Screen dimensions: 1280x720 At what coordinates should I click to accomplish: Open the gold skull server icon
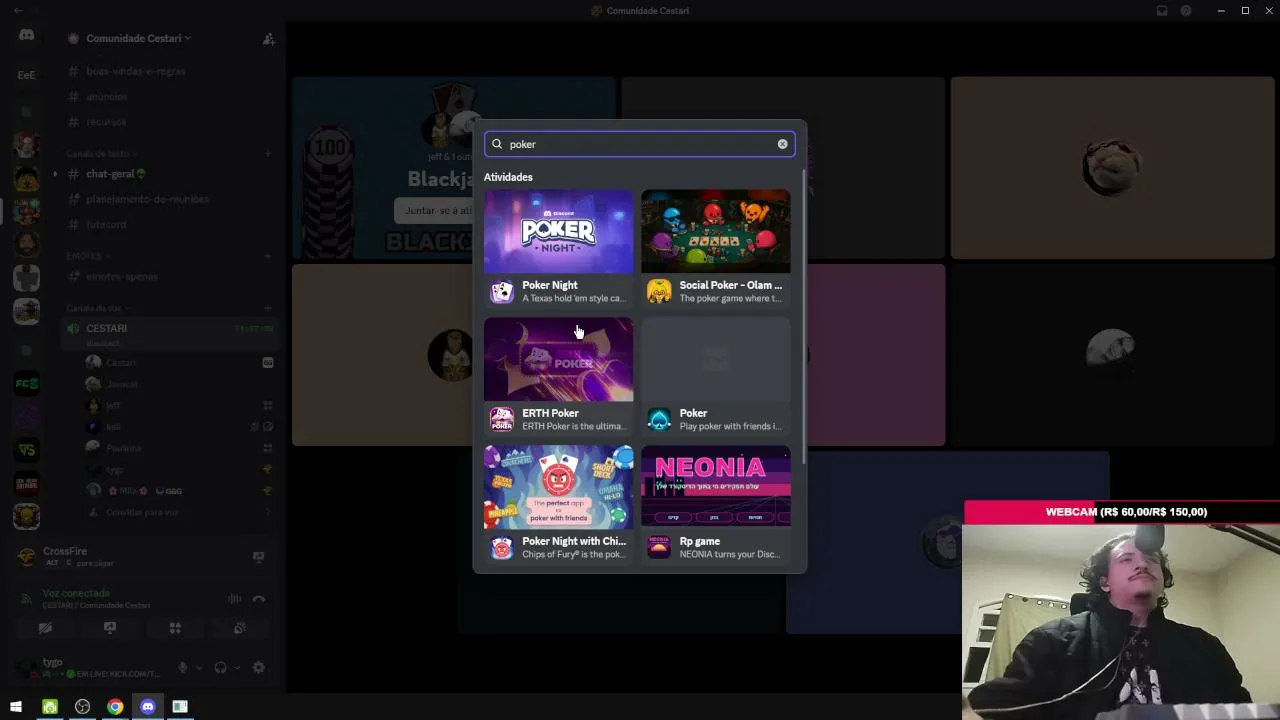(27, 516)
